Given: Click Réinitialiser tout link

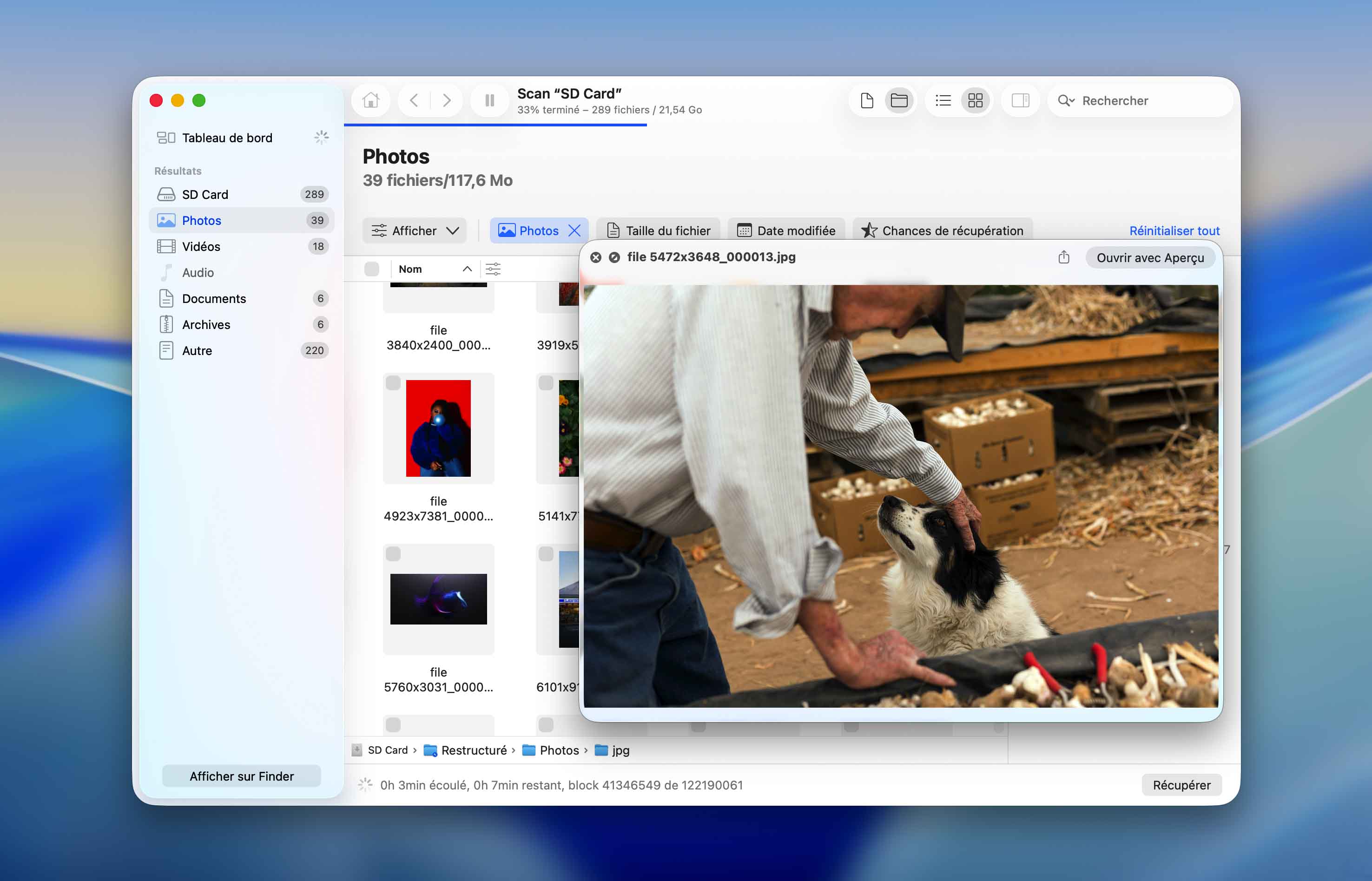Looking at the screenshot, I should point(1174,230).
